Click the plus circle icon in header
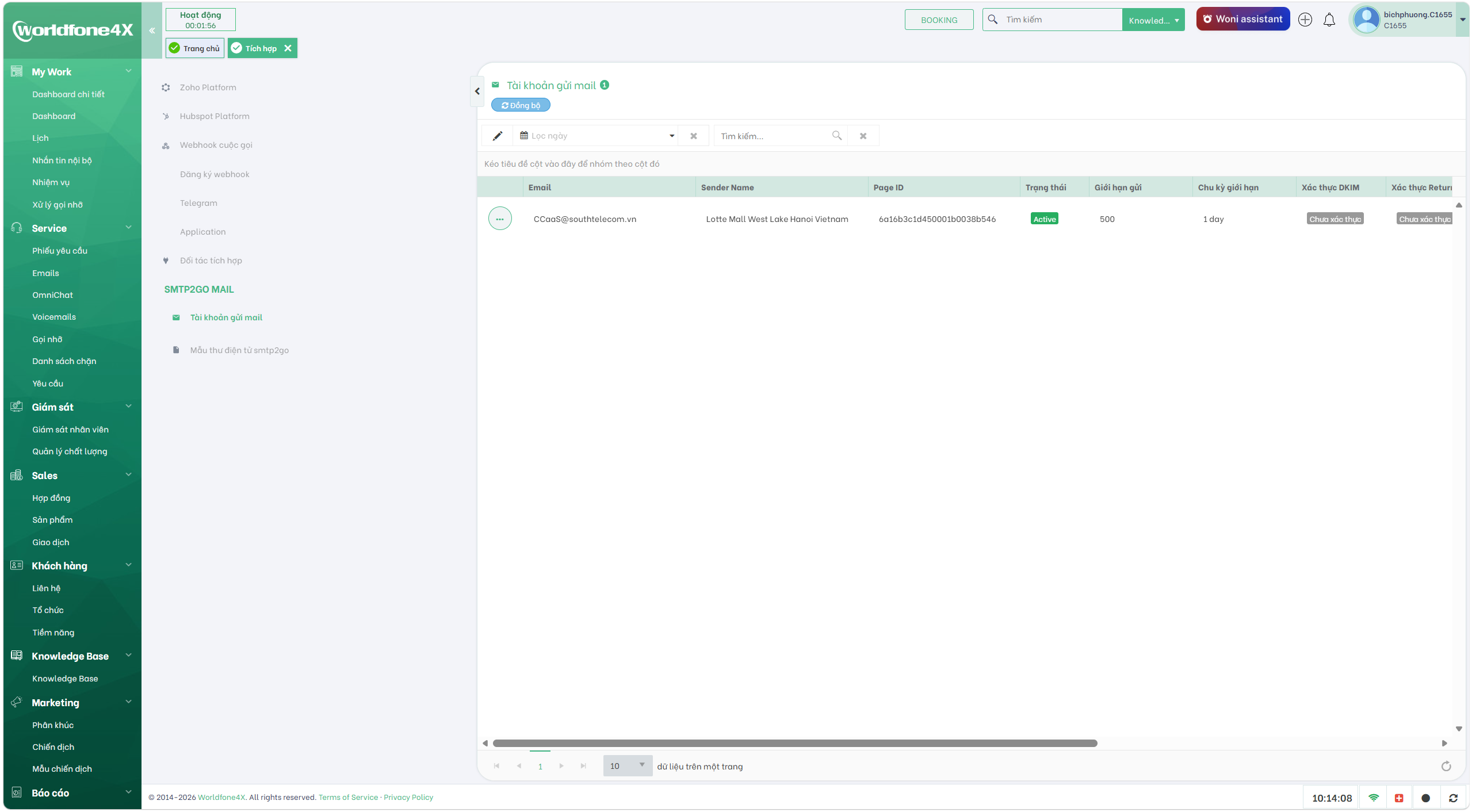1472x812 pixels. (1305, 20)
